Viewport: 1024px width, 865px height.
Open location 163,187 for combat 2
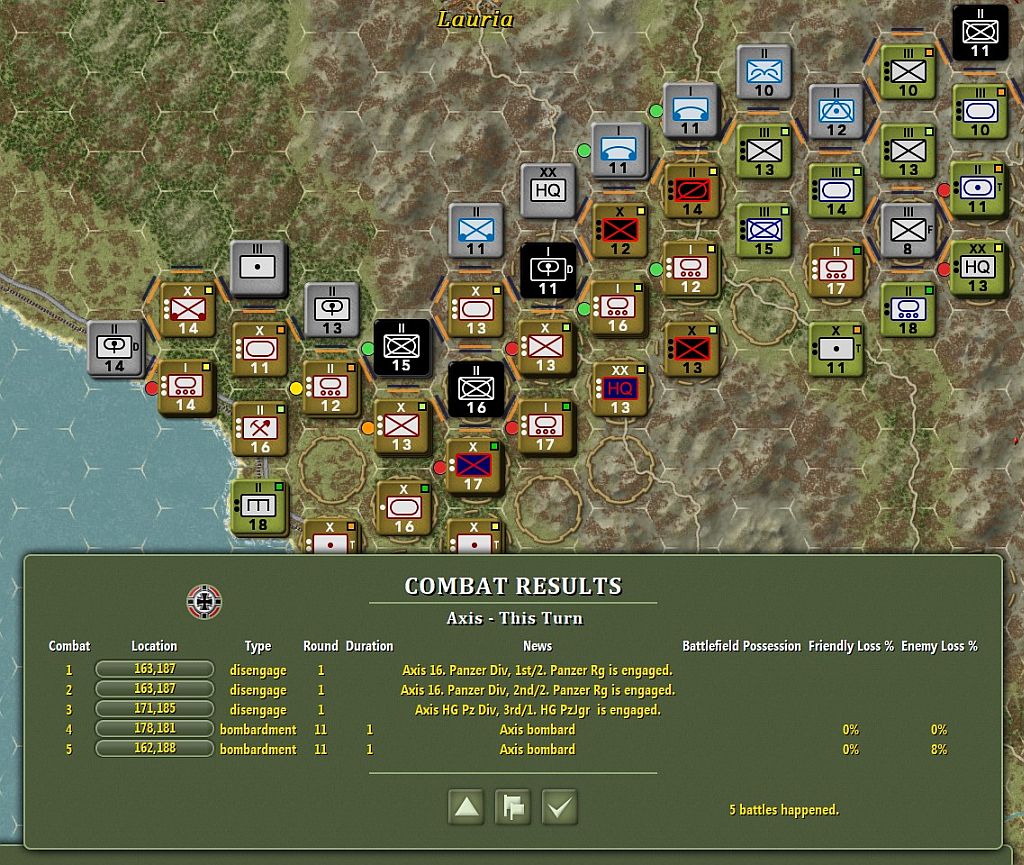click(x=155, y=689)
